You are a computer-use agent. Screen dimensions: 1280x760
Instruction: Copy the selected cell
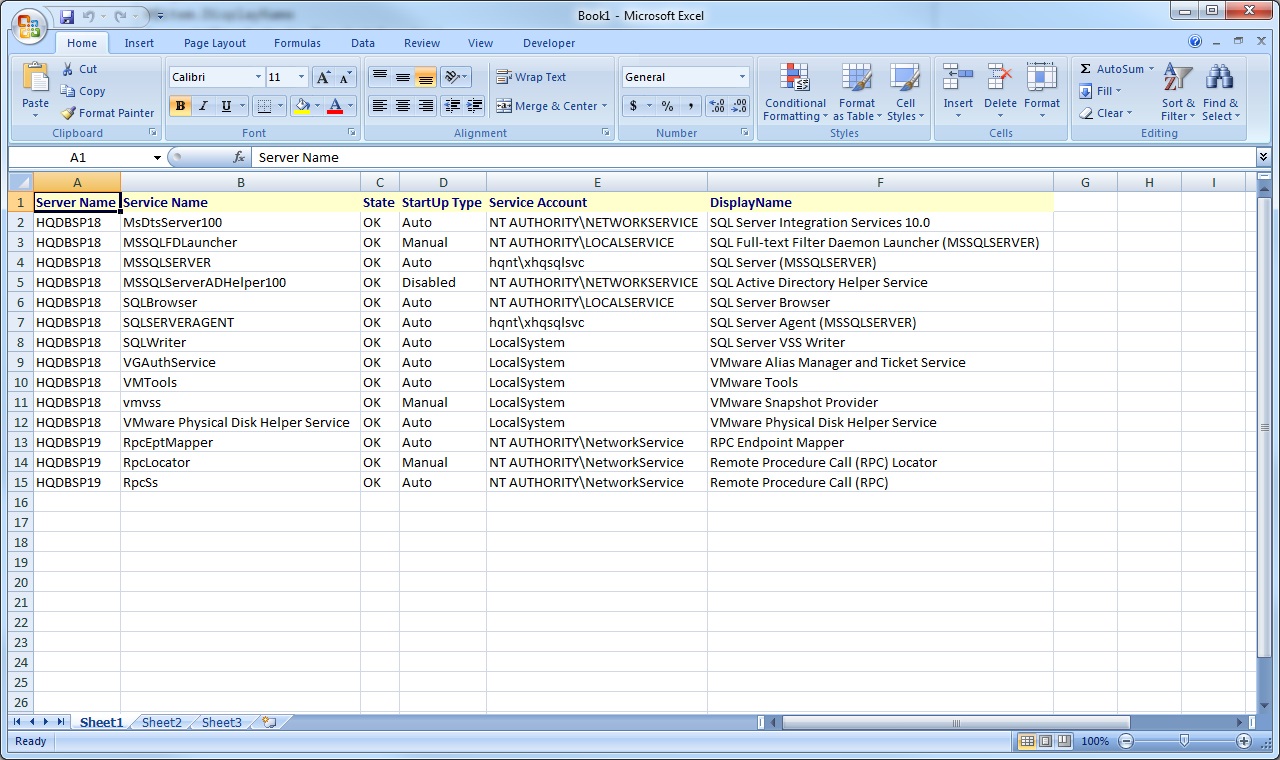[x=83, y=91]
